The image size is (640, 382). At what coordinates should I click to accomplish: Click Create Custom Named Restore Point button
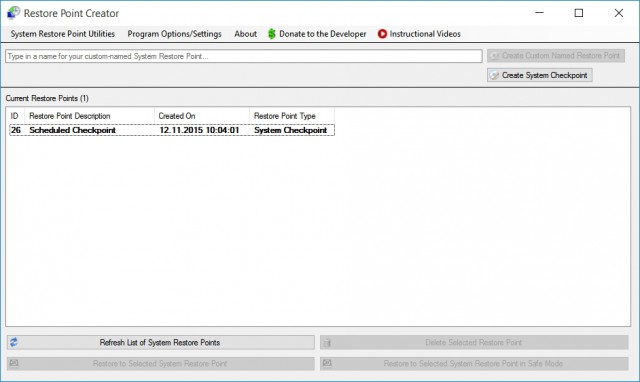556,56
